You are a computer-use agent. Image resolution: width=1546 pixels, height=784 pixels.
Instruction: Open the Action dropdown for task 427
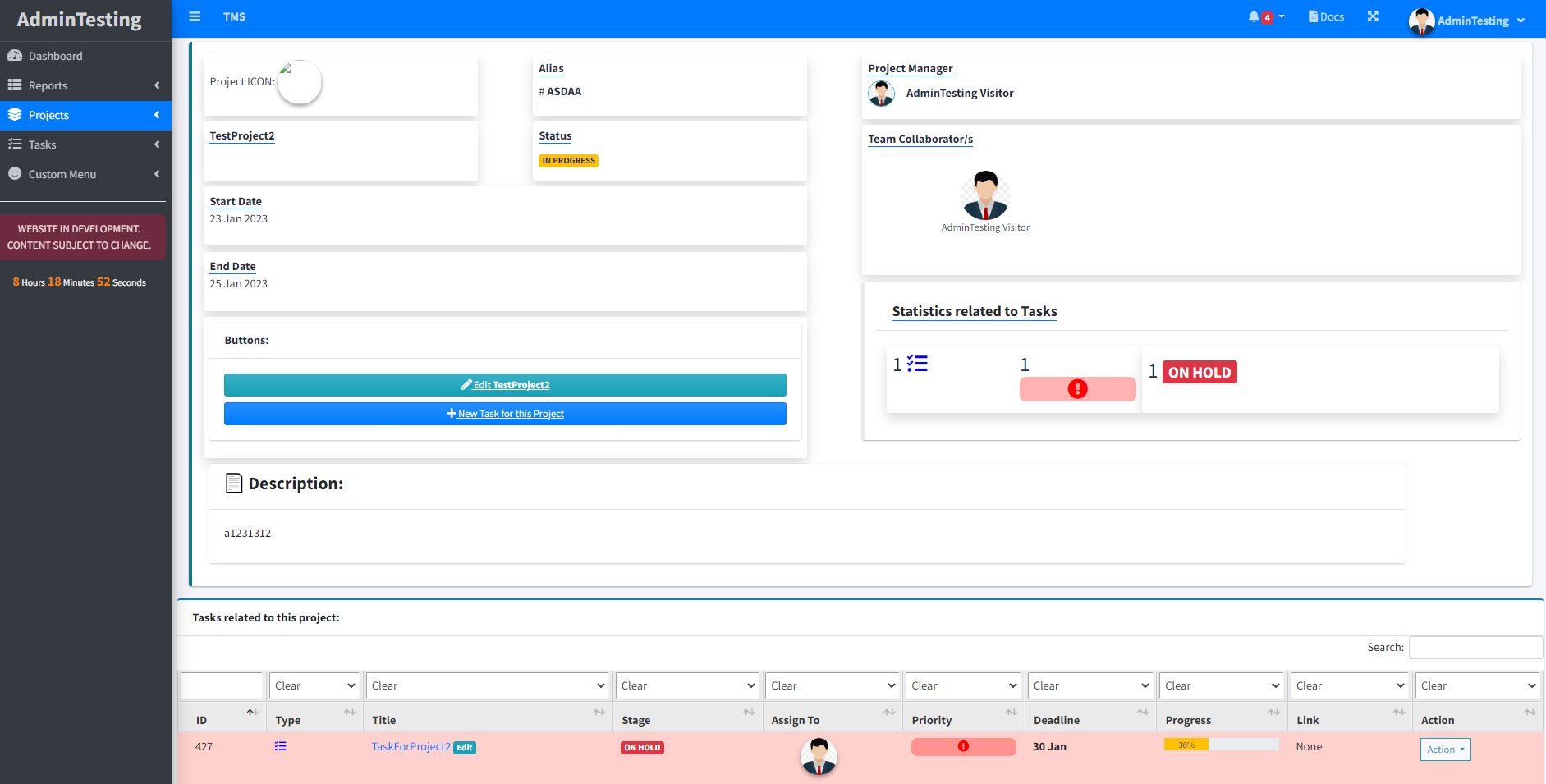[x=1445, y=750]
